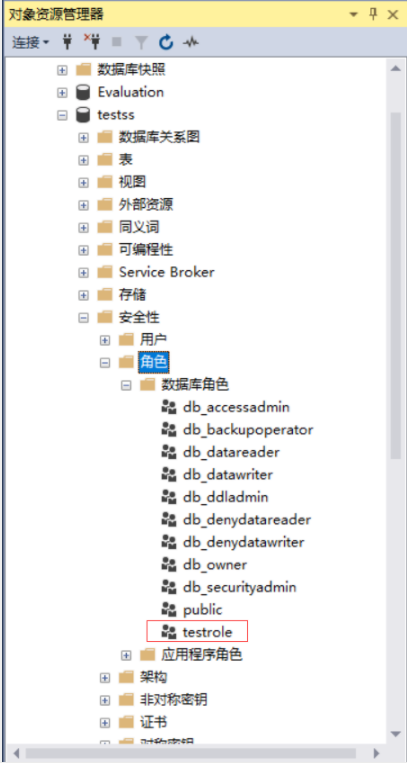This screenshot has width=407, height=764.
Task: Expand the 用户 folder
Action: point(105,340)
